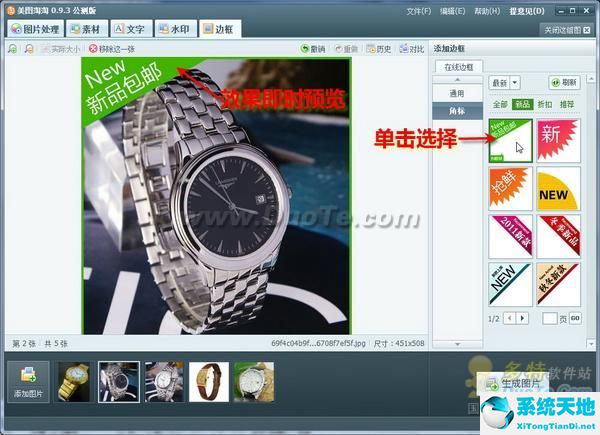Select the 边框 border tab

tap(220, 29)
